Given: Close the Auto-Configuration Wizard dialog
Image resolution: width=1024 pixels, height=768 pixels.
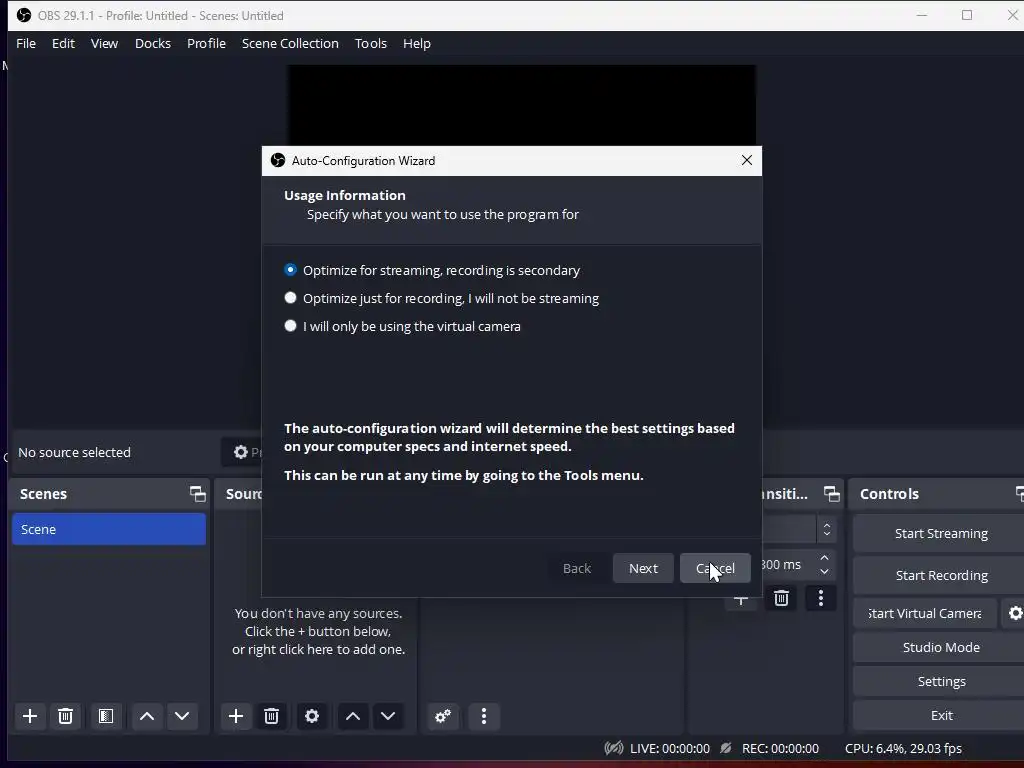Looking at the screenshot, I should coord(747,160).
